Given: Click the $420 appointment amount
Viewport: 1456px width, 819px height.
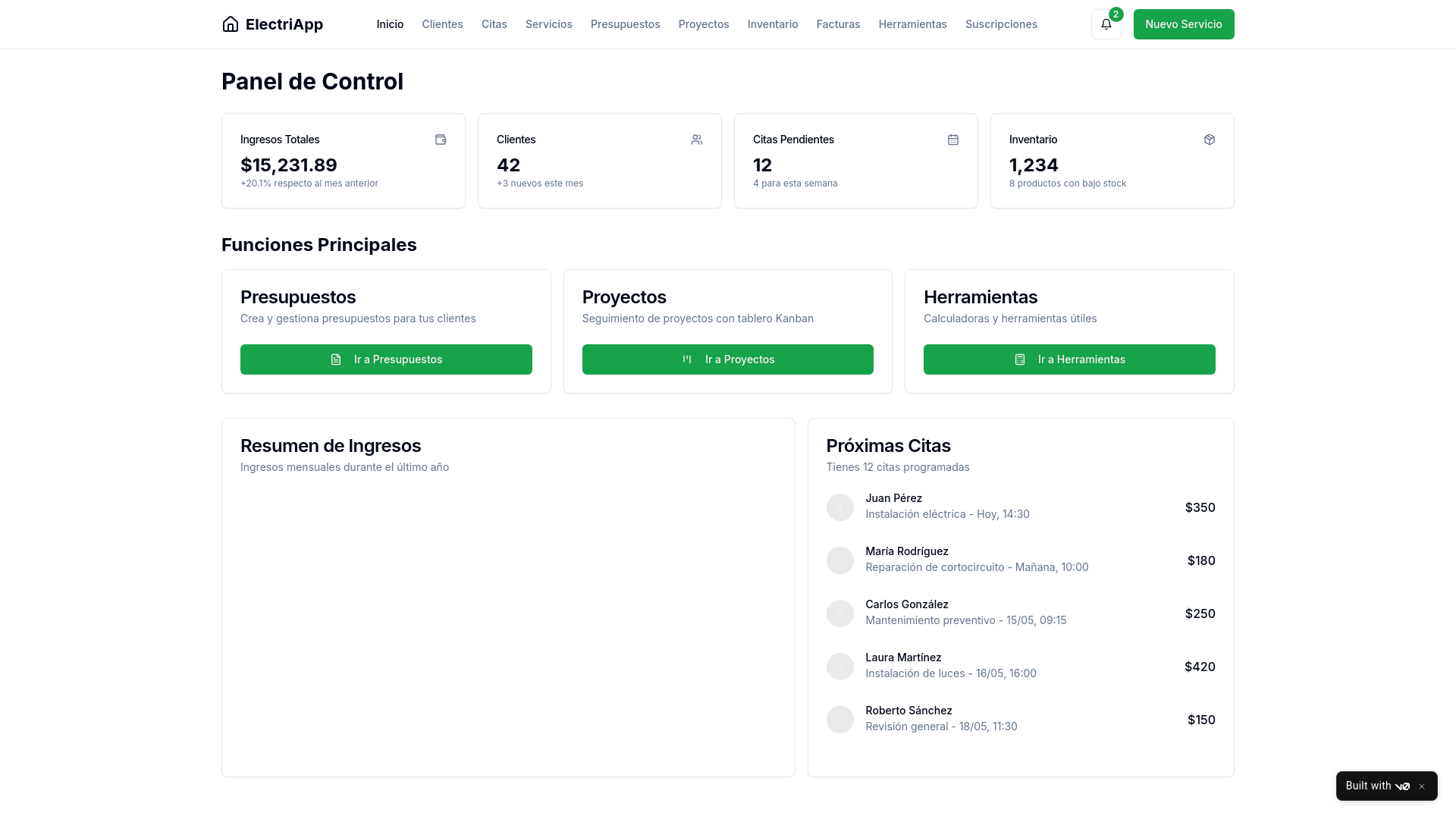Looking at the screenshot, I should click(x=1200, y=667).
